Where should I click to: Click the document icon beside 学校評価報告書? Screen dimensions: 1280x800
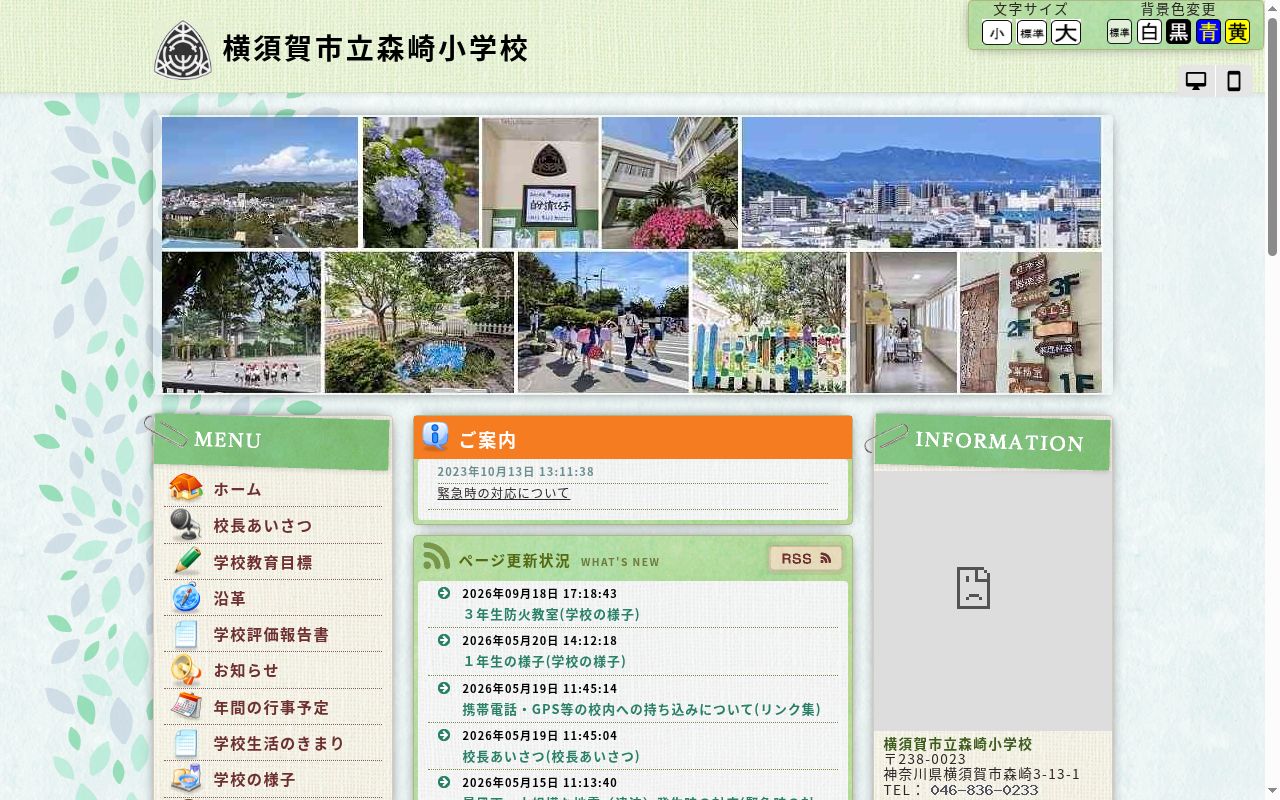[x=186, y=634]
